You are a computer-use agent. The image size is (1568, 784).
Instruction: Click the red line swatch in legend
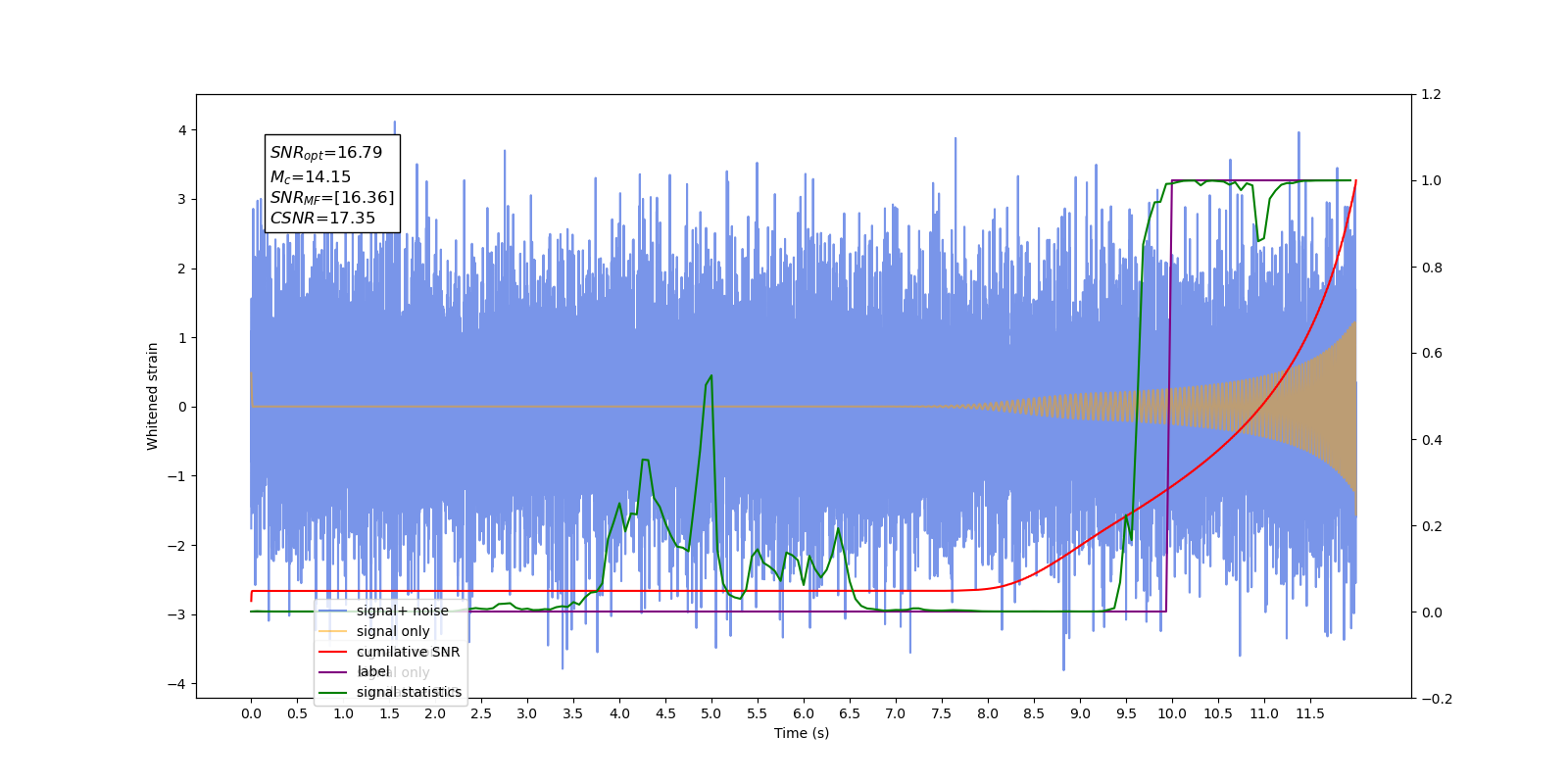coord(333,652)
